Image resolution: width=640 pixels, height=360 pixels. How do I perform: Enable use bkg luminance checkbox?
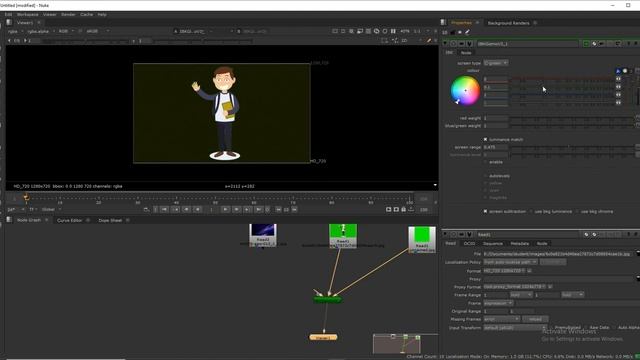click(532, 211)
